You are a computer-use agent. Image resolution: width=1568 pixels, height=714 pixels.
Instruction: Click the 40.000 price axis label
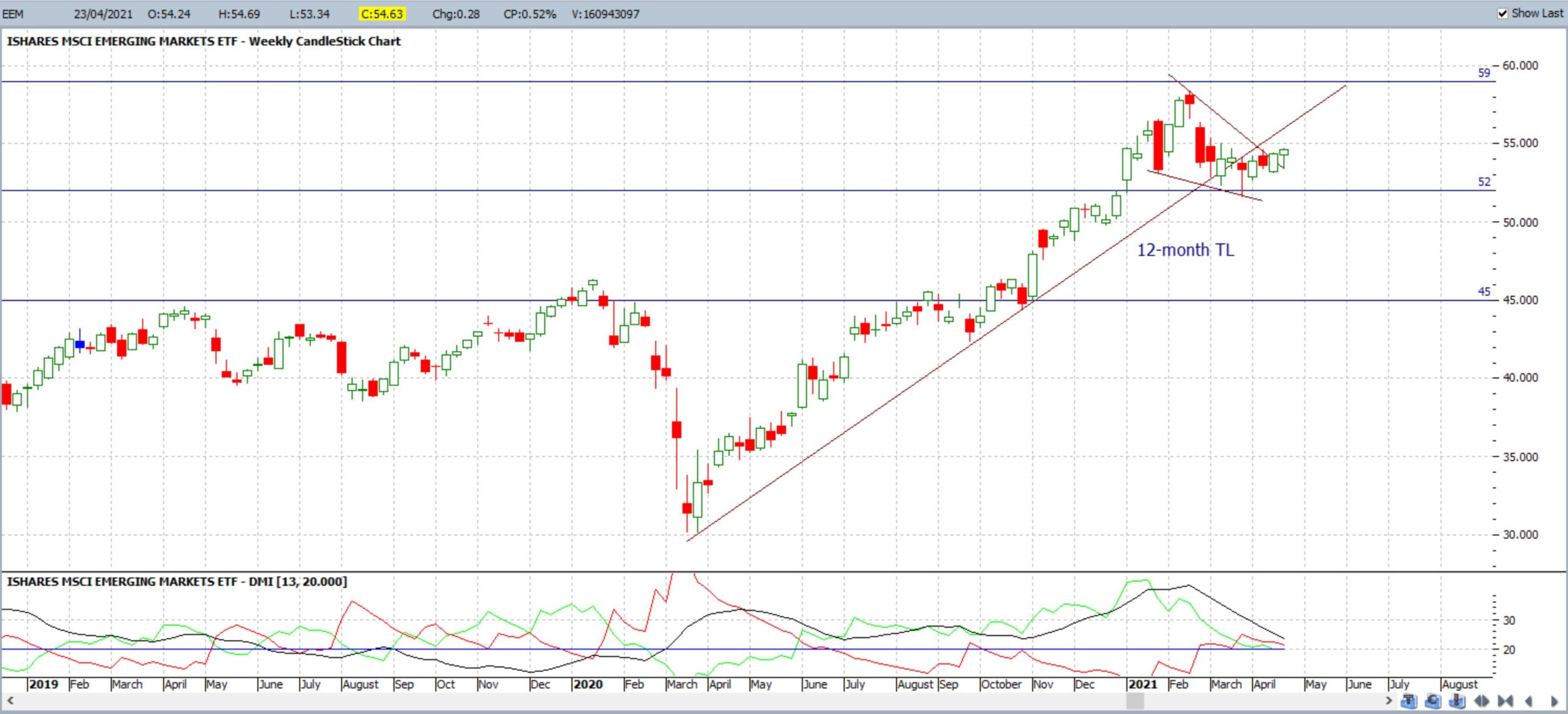pyautogui.click(x=1520, y=378)
